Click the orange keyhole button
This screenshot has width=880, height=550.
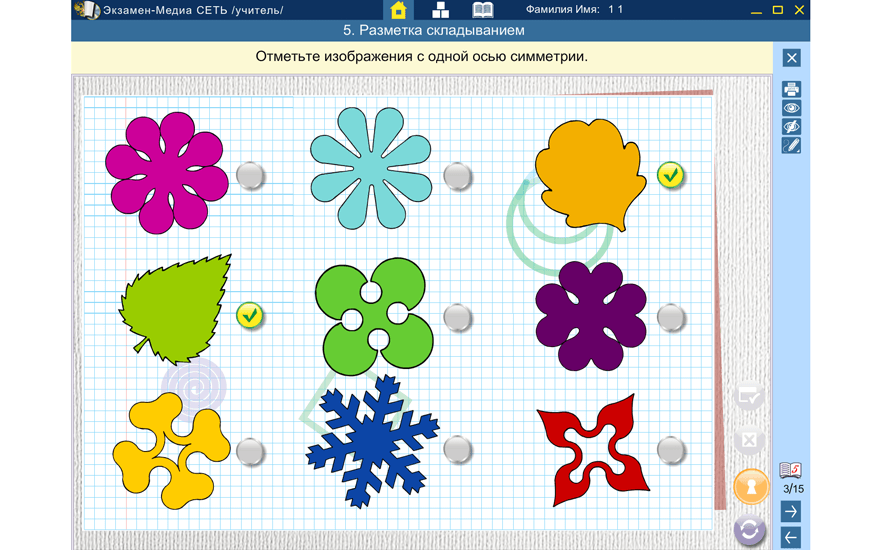(x=751, y=487)
